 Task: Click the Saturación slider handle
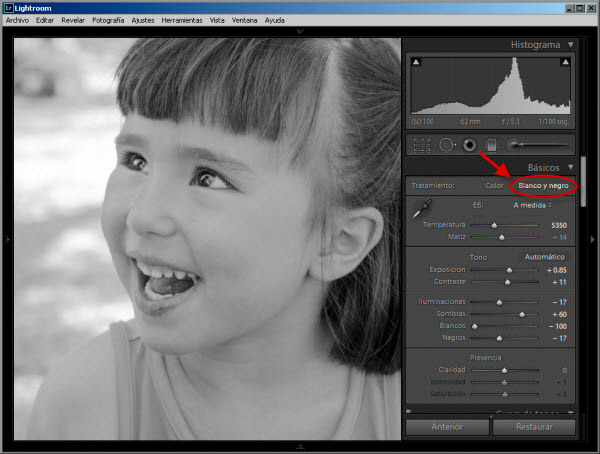click(x=505, y=394)
